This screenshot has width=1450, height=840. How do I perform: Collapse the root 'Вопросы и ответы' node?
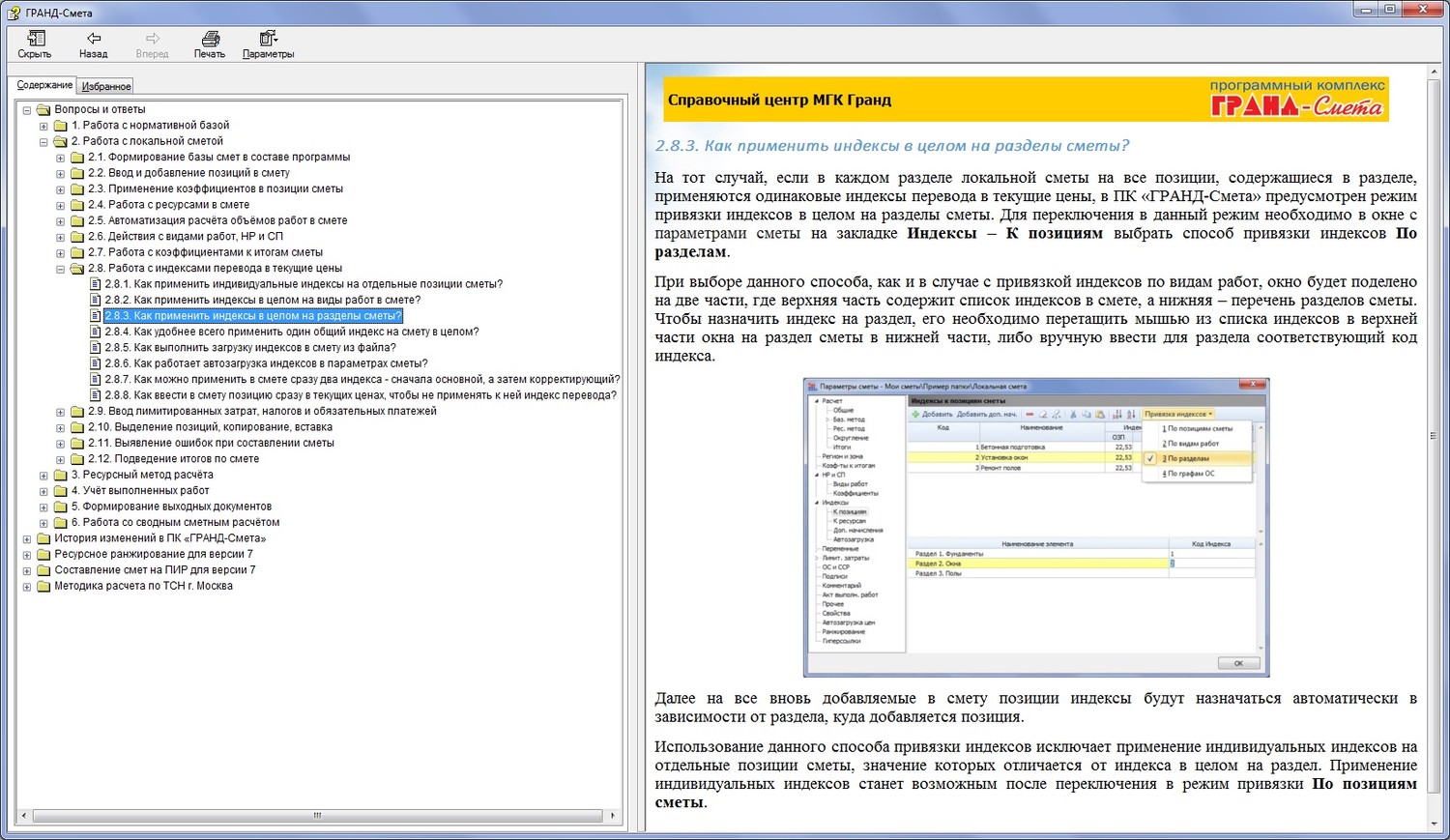[27, 110]
